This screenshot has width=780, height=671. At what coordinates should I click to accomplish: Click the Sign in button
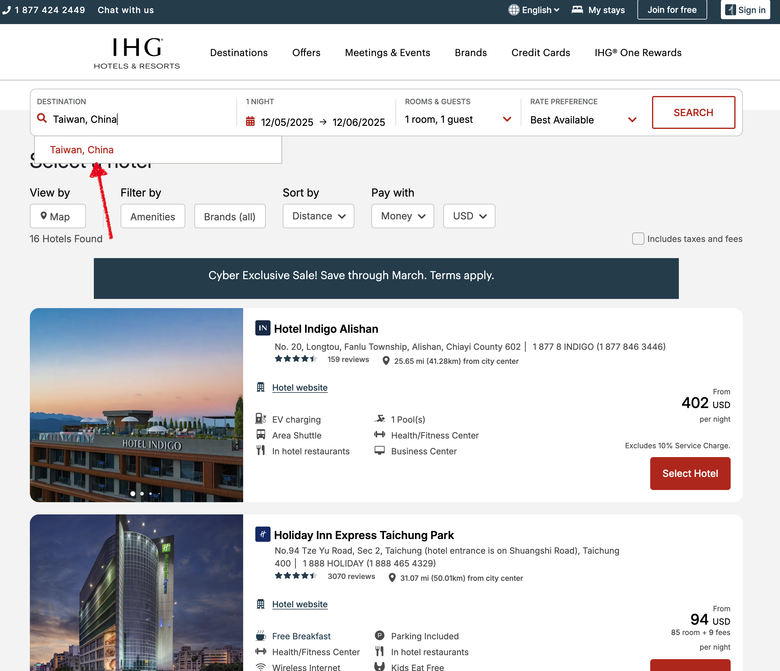tap(745, 10)
